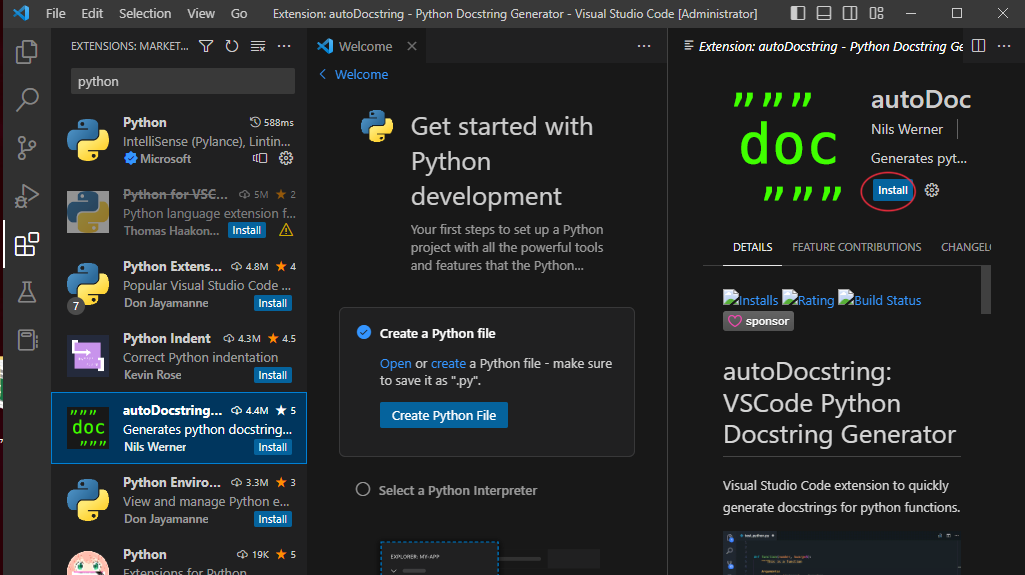Open File menu
Viewport: 1025px width, 575px height.
pyautogui.click(x=56, y=13)
